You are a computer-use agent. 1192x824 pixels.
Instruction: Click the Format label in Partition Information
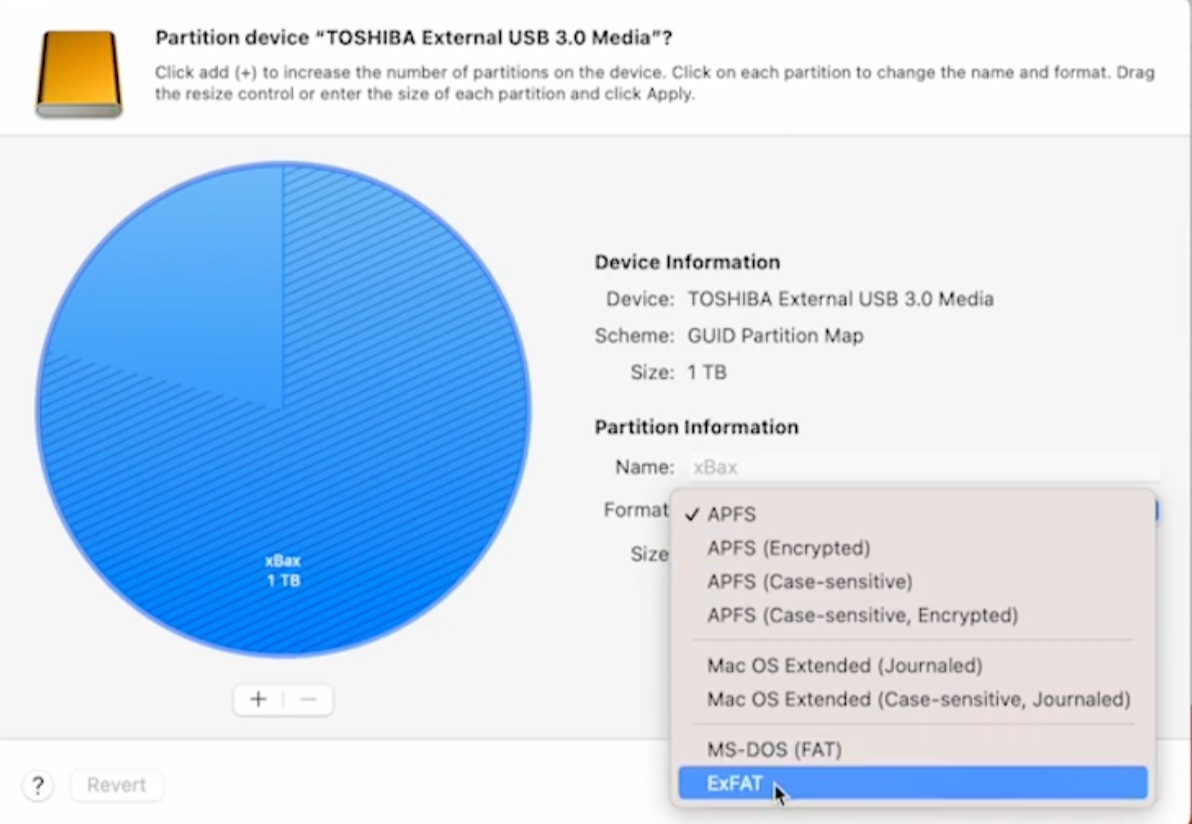click(636, 510)
